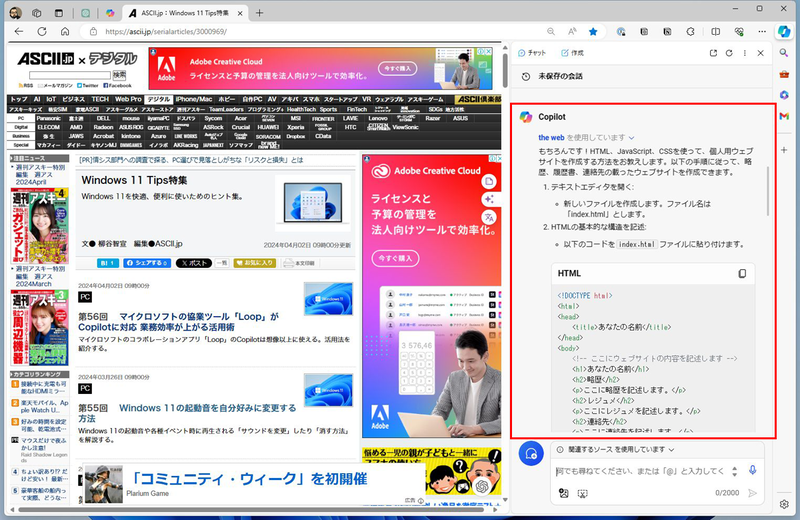Start a new Copilot topic
800x520 pixels.
(x=533, y=453)
